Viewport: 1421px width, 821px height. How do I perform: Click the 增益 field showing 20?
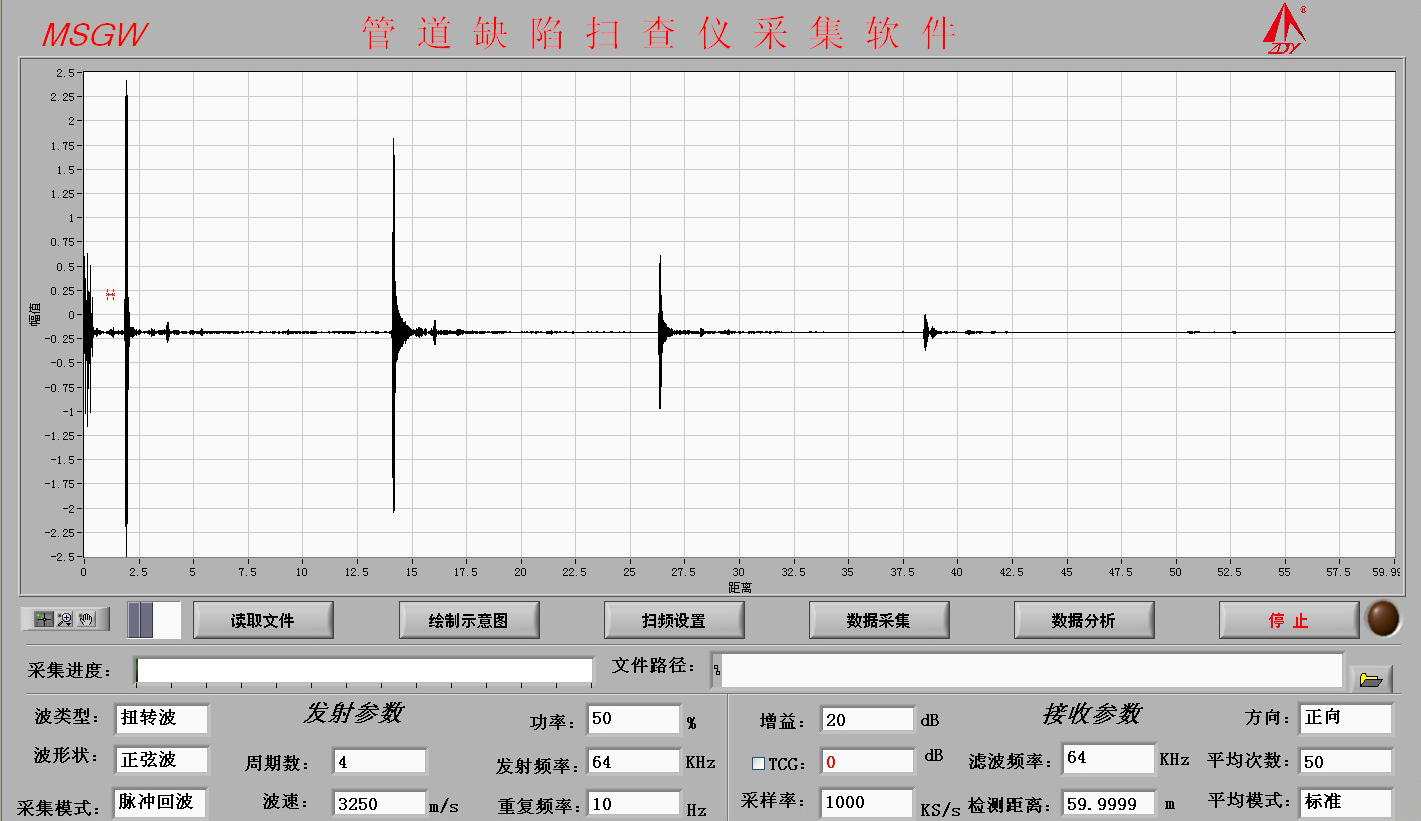click(x=868, y=719)
